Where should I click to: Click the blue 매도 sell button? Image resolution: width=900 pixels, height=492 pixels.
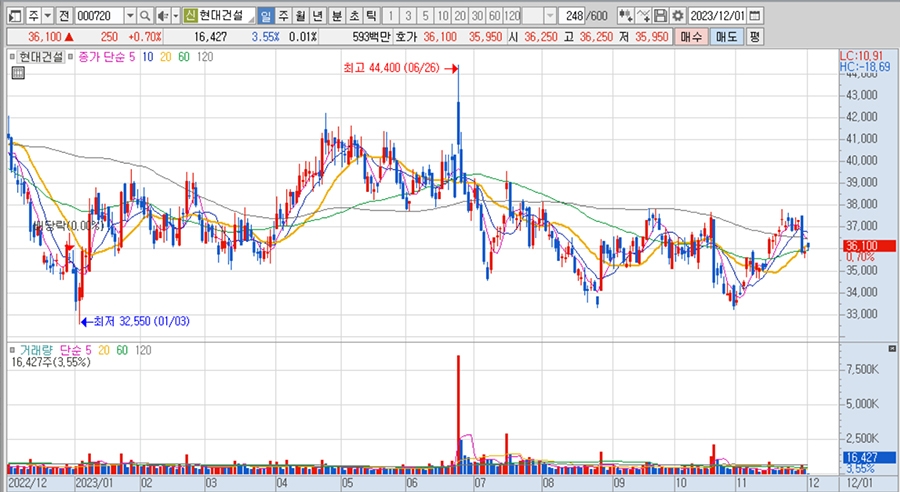(727, 37)
